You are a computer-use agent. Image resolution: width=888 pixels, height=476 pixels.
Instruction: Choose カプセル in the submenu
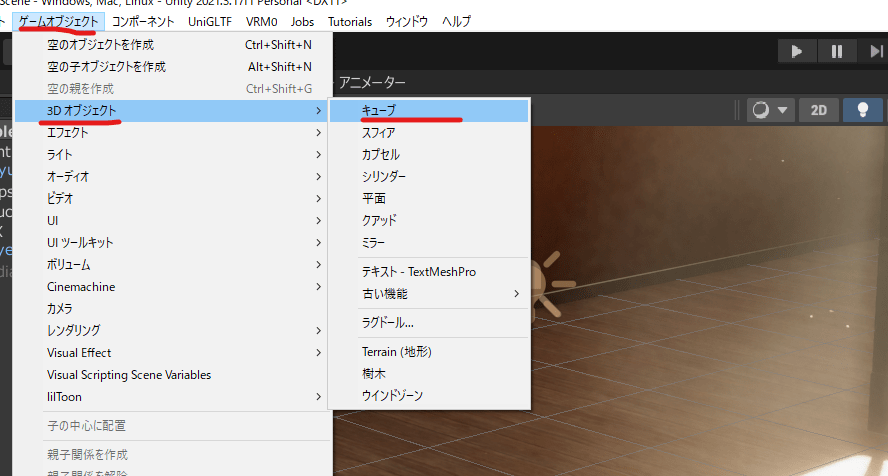380,155
